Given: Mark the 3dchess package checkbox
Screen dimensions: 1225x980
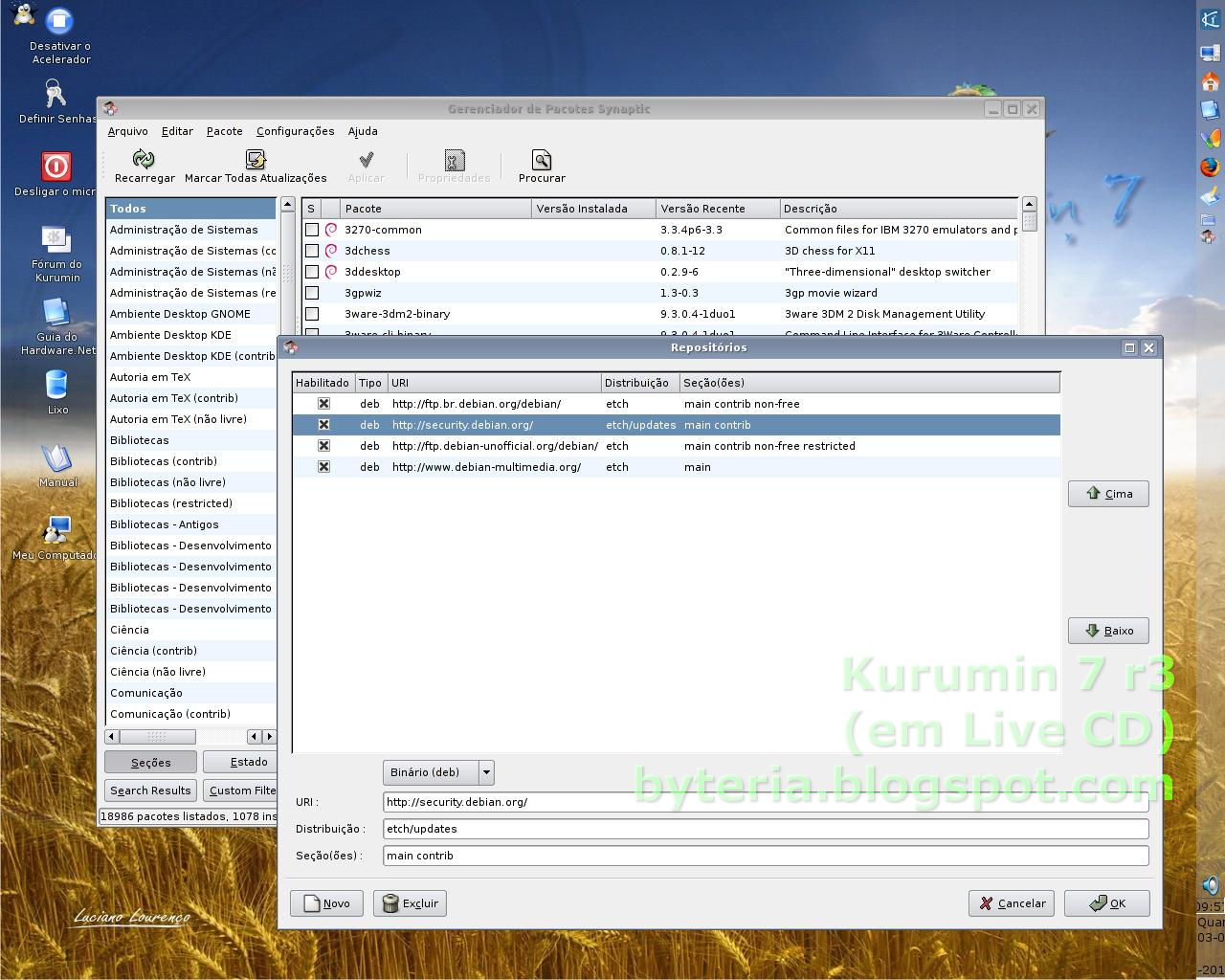Looking at the screenshot, I should coord(312,250).
